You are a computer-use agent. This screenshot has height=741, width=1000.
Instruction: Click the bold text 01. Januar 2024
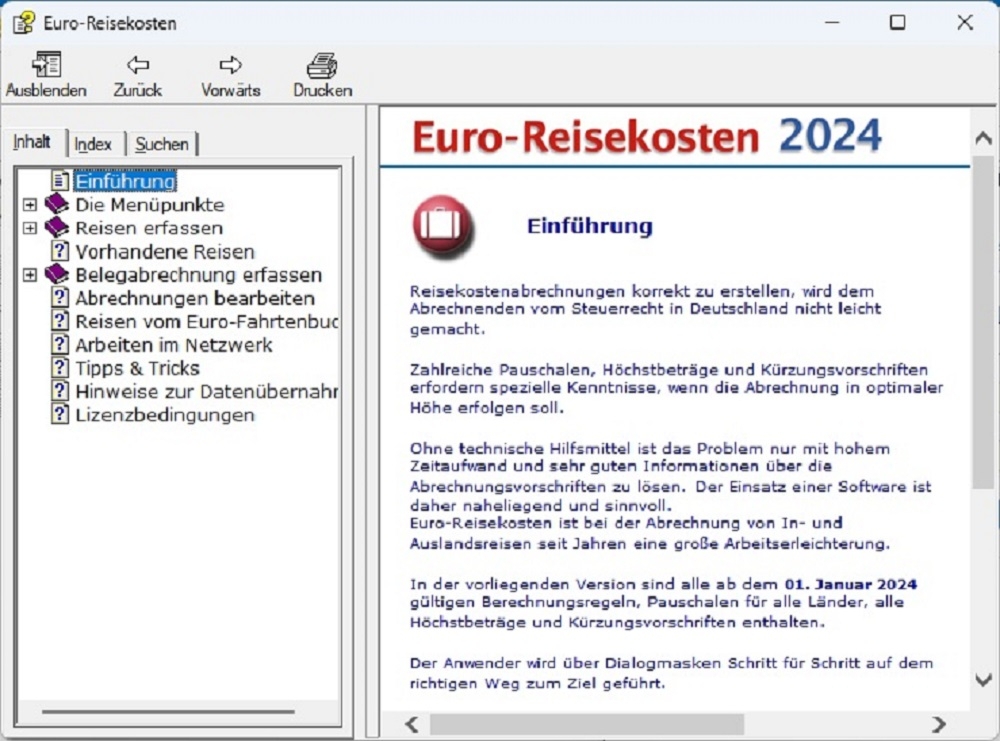click(x=851, y=584)
